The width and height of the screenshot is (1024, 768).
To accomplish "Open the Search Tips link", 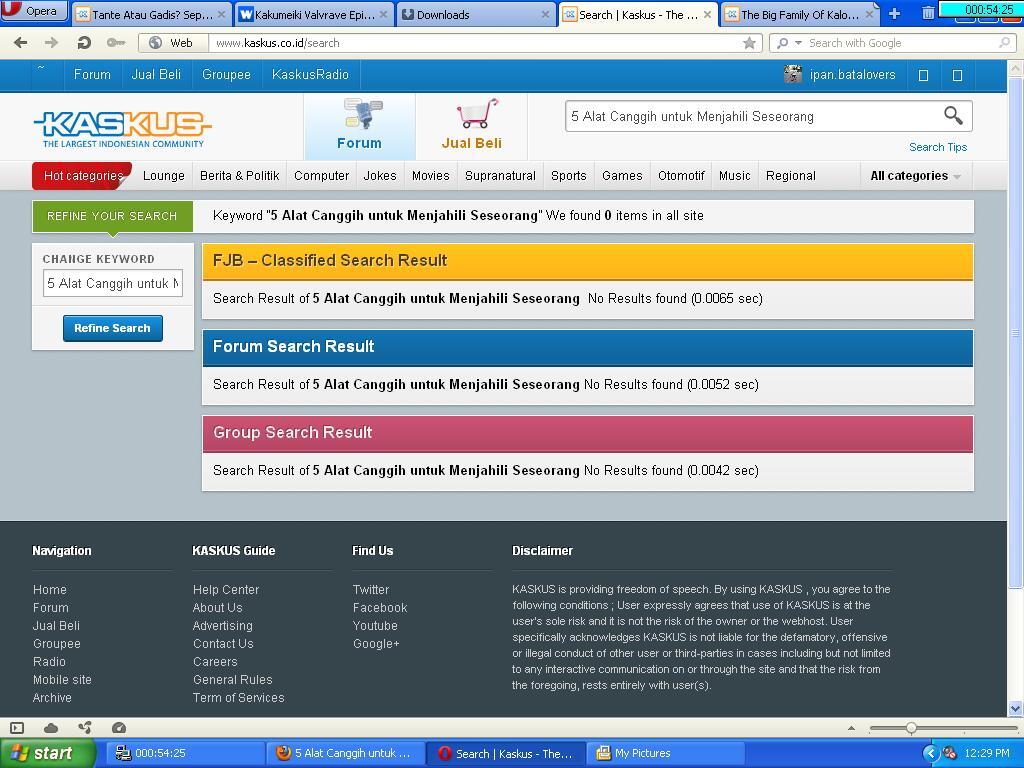I will [x=938, y=147].
